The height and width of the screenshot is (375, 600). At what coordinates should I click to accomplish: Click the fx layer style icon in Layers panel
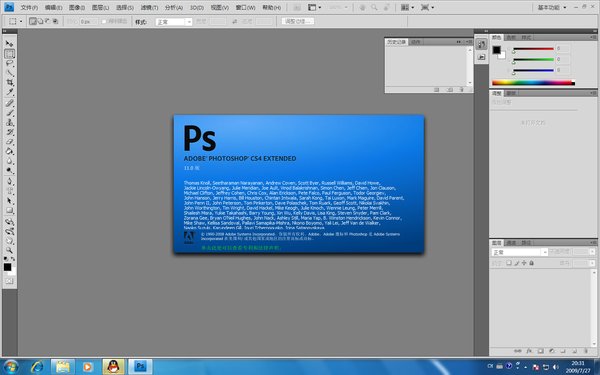(x=529, y=351)
